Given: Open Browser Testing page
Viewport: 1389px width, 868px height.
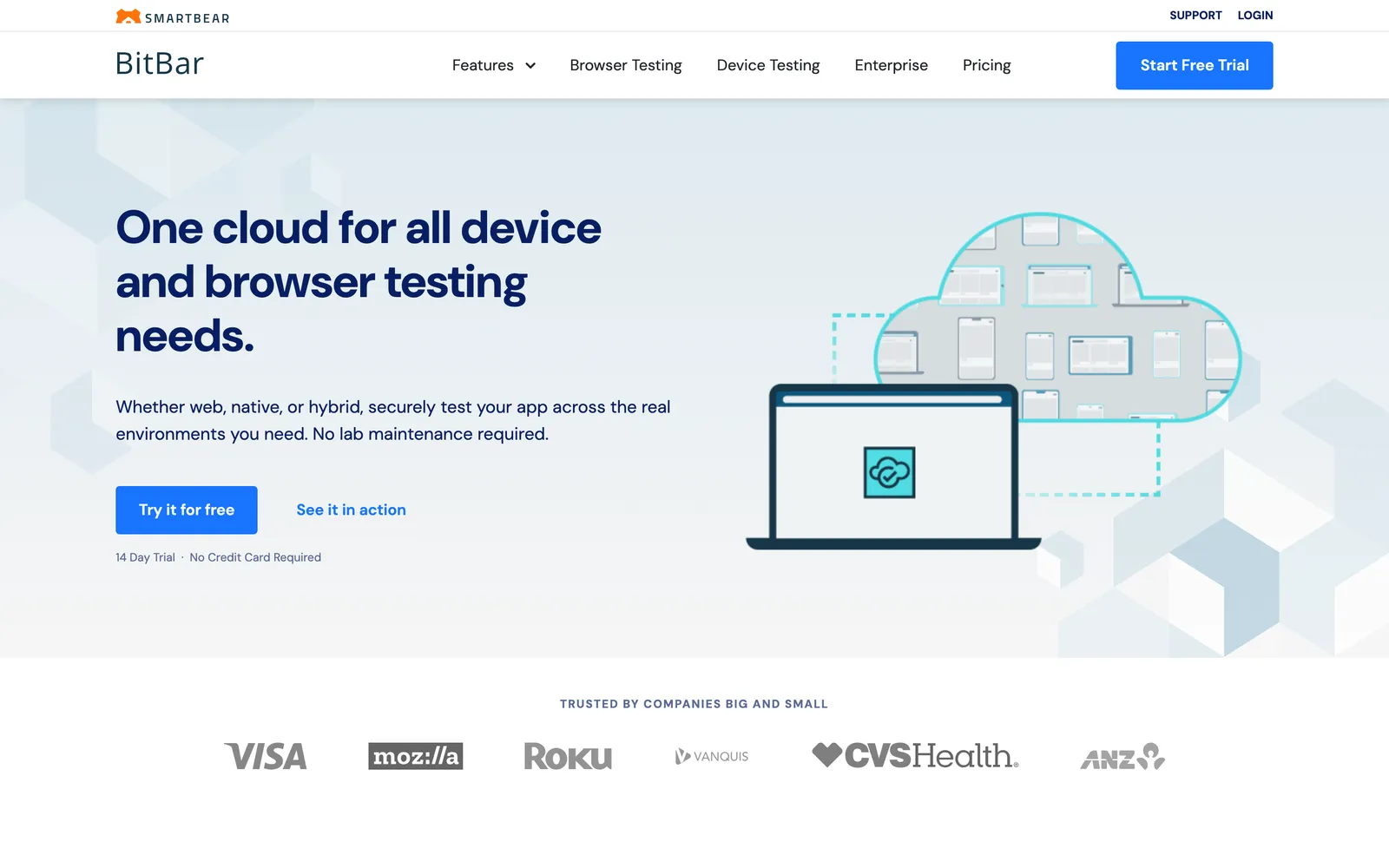Looking at the screenshot, I should click(626, 65).
